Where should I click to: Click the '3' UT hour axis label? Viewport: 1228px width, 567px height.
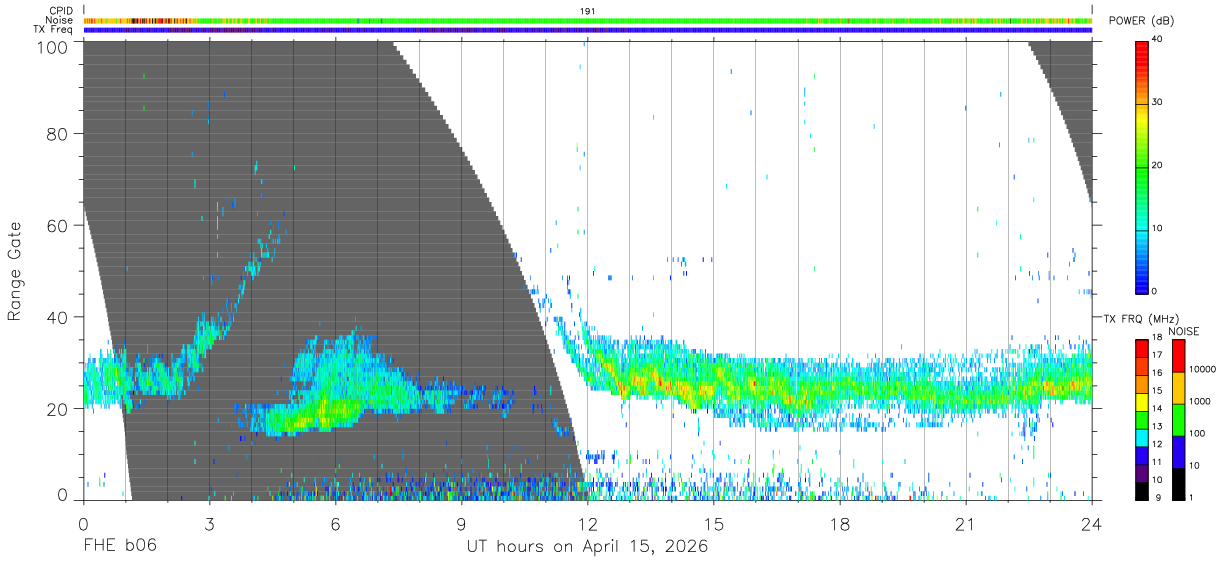(209, 524)
